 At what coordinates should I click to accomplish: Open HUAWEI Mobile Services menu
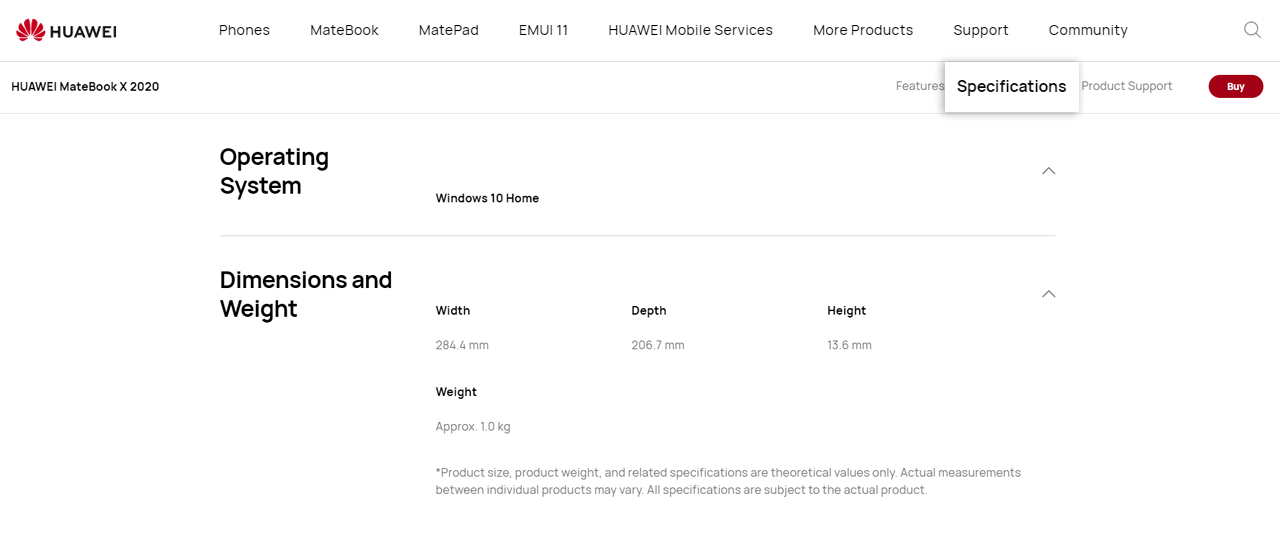pyautogui.click(x=690, y=30)
